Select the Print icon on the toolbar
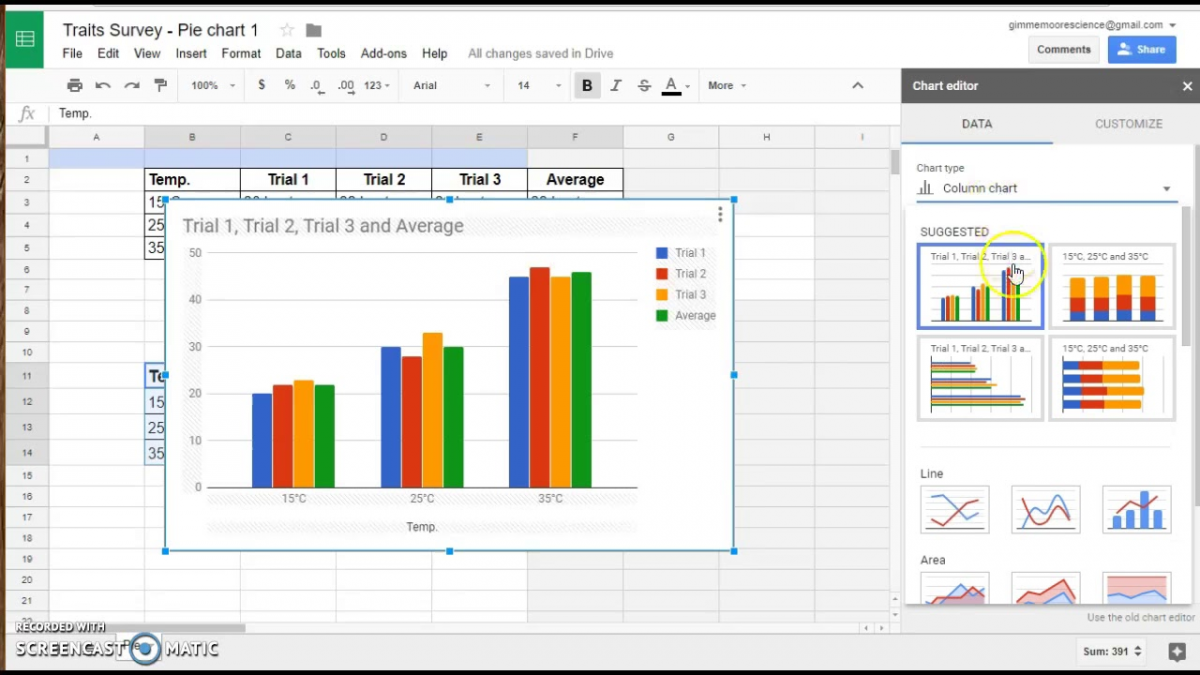 click(x=75, y=85)
